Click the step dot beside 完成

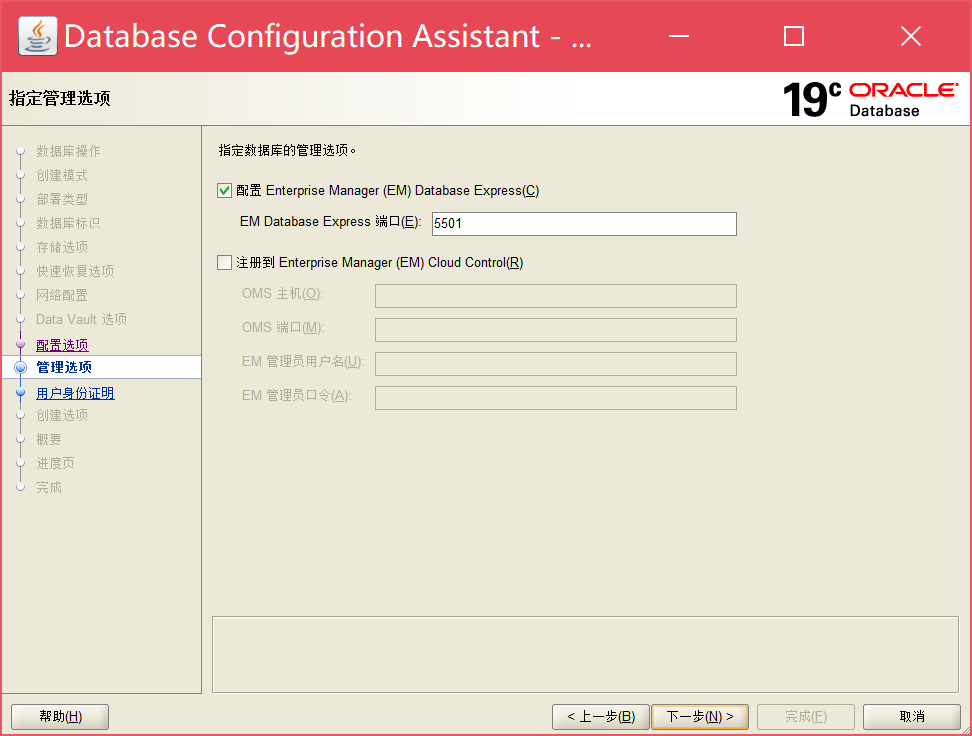click(22, 487)
